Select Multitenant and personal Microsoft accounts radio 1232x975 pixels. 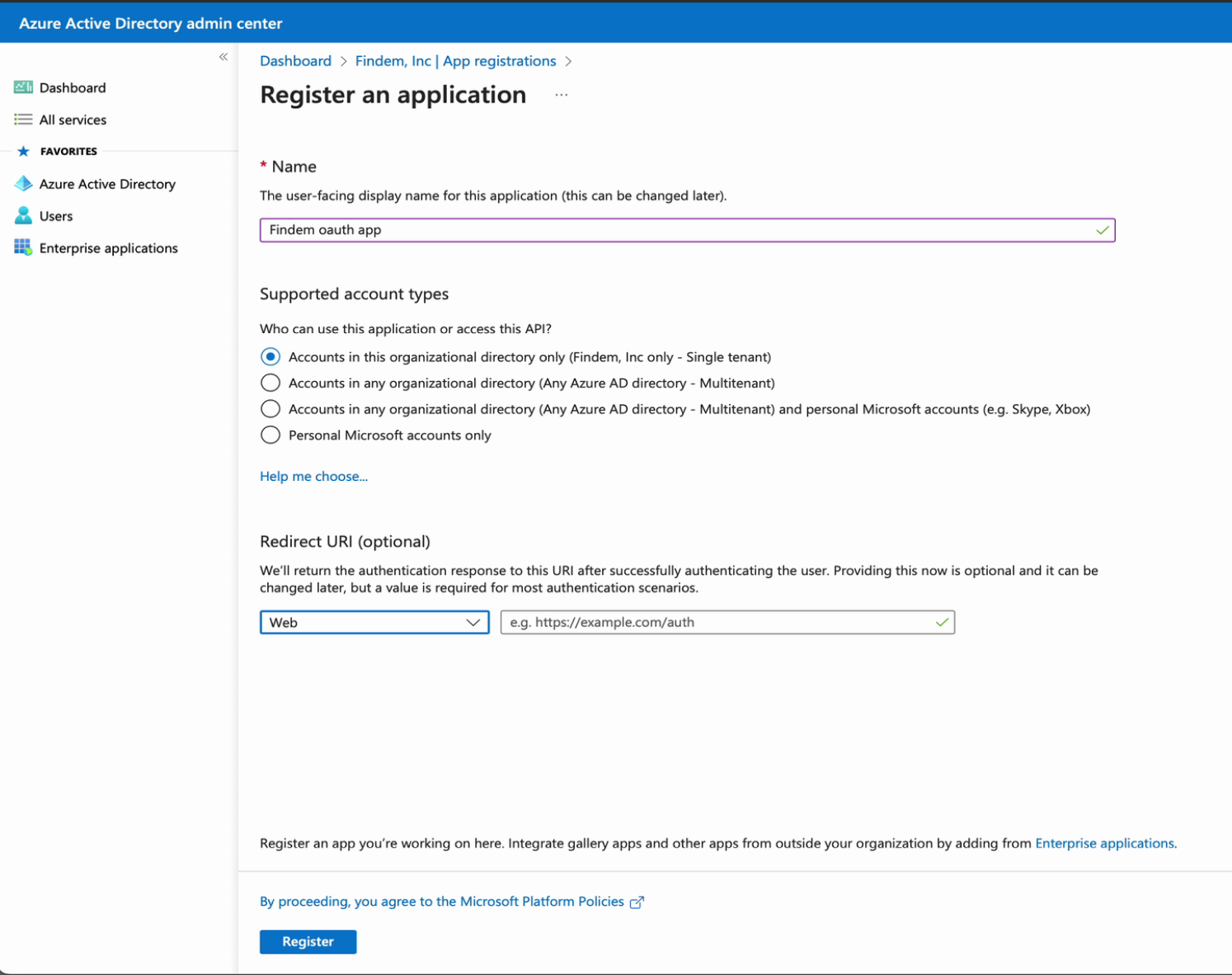pyautogui.click(x=270, y=409)
